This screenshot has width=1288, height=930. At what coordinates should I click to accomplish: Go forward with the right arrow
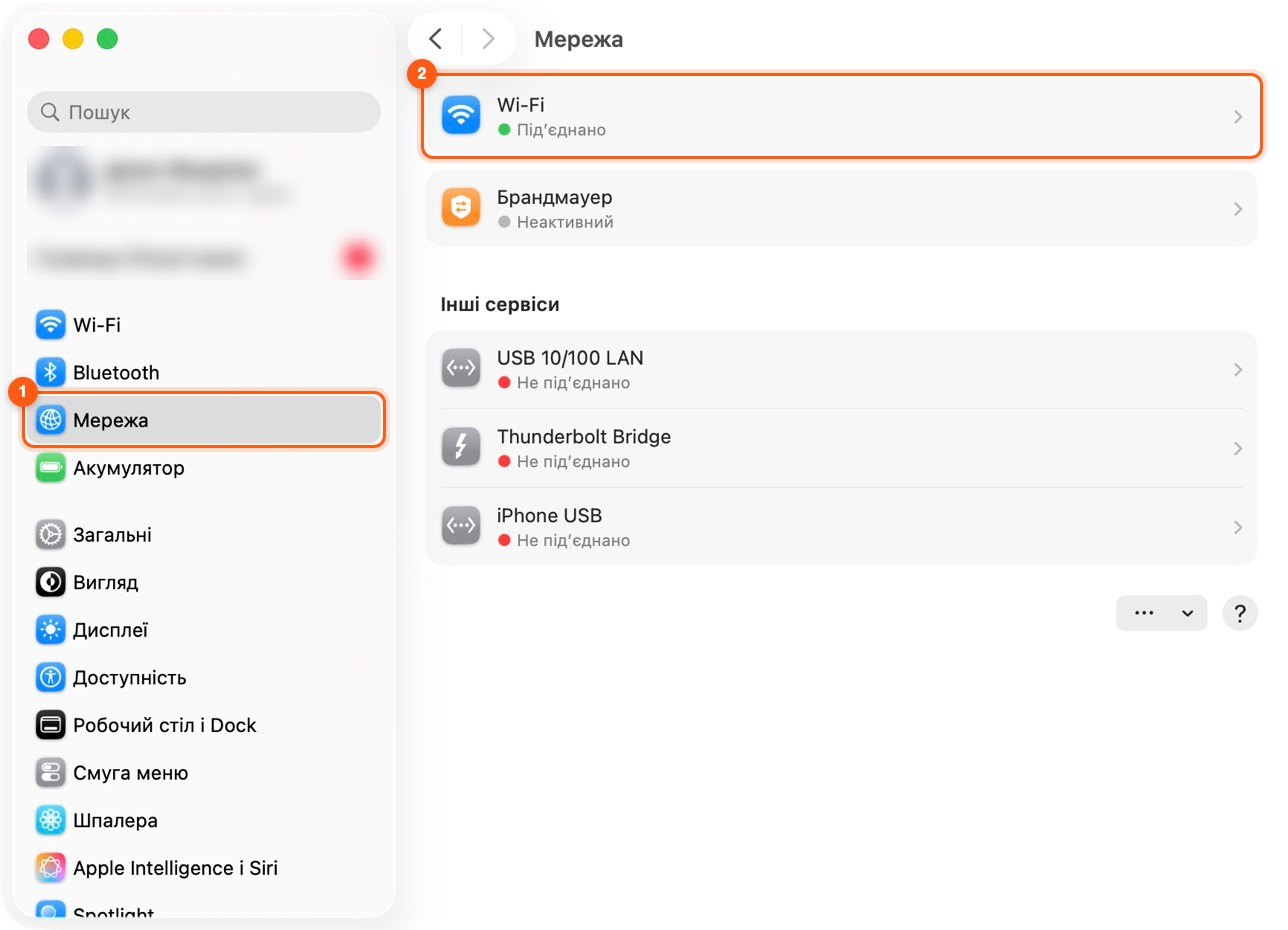coord(488,39)
